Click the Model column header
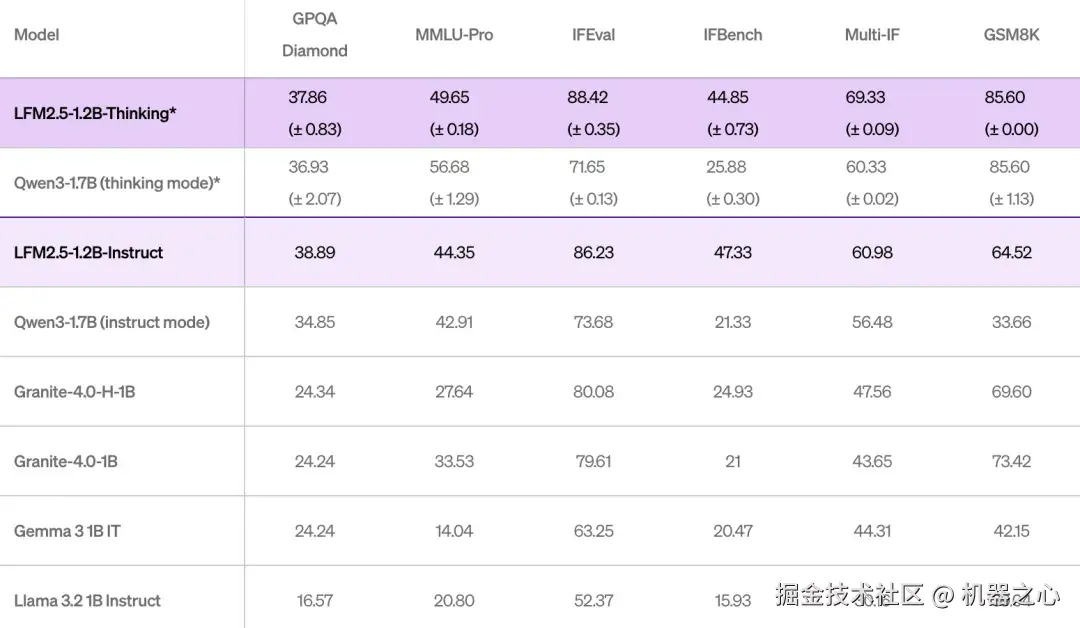Viewport: 1080px width, 628px height. 37,35
